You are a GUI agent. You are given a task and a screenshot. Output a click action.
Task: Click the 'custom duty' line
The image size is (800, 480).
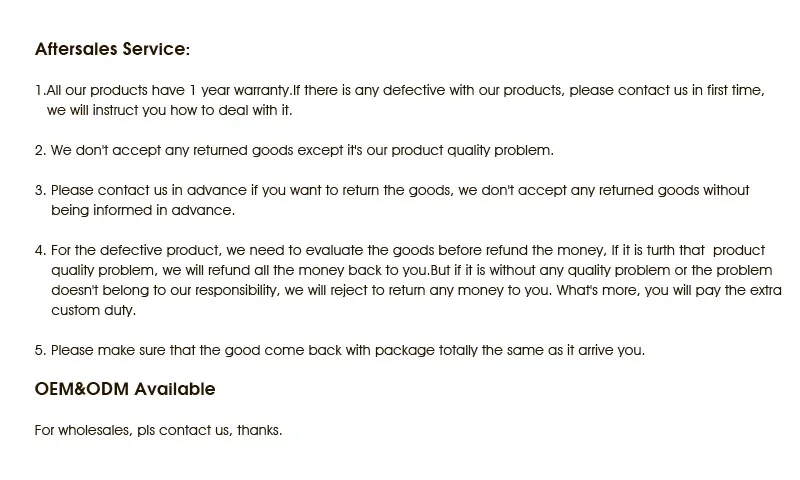pos(93,310)
